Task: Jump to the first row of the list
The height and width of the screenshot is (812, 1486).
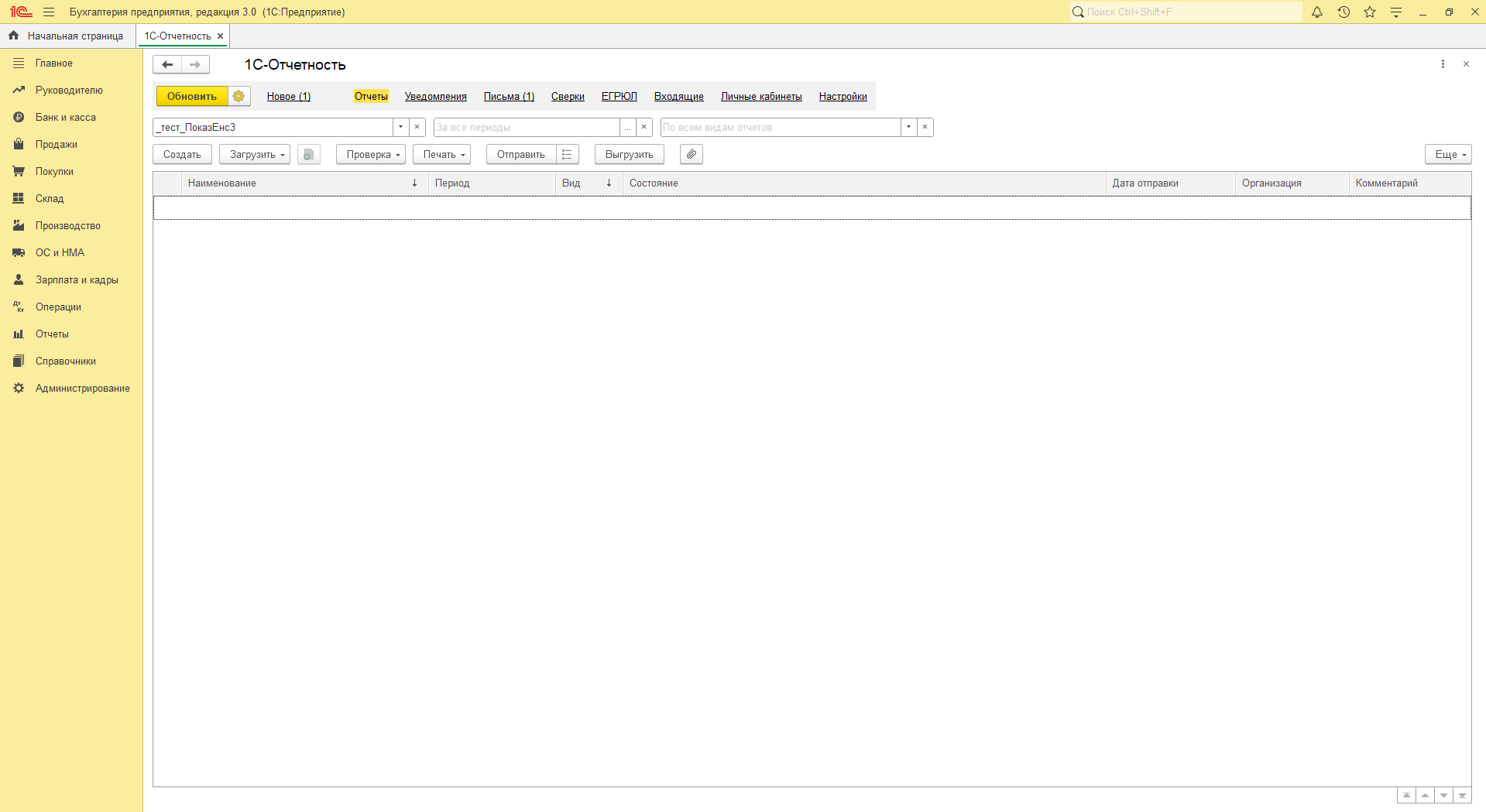Action: click(x=1406, y=795)
